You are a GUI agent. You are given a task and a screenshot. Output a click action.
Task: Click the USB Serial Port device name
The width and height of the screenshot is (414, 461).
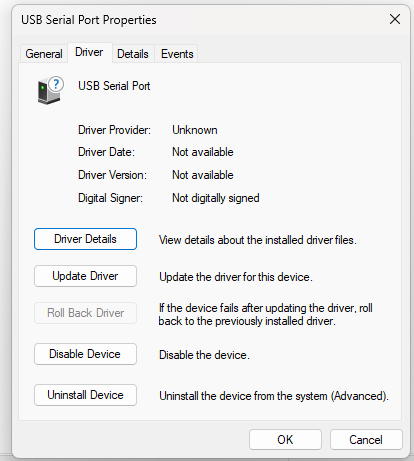(x=114, y=86)
